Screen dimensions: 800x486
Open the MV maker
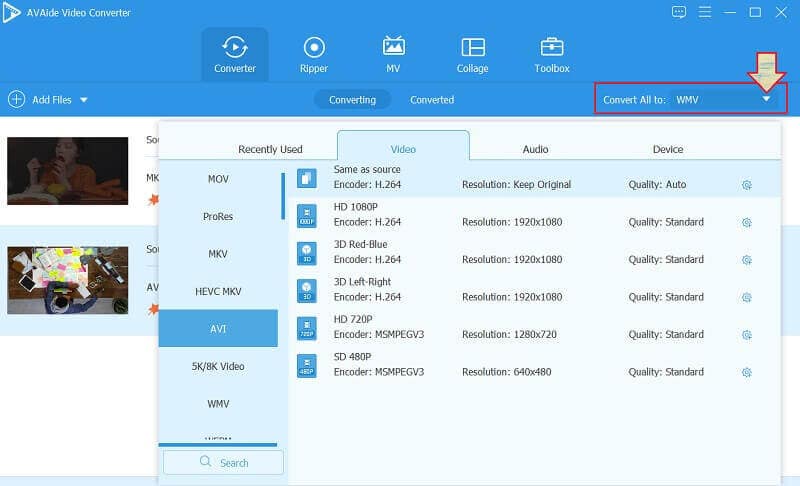coord(393,55)
